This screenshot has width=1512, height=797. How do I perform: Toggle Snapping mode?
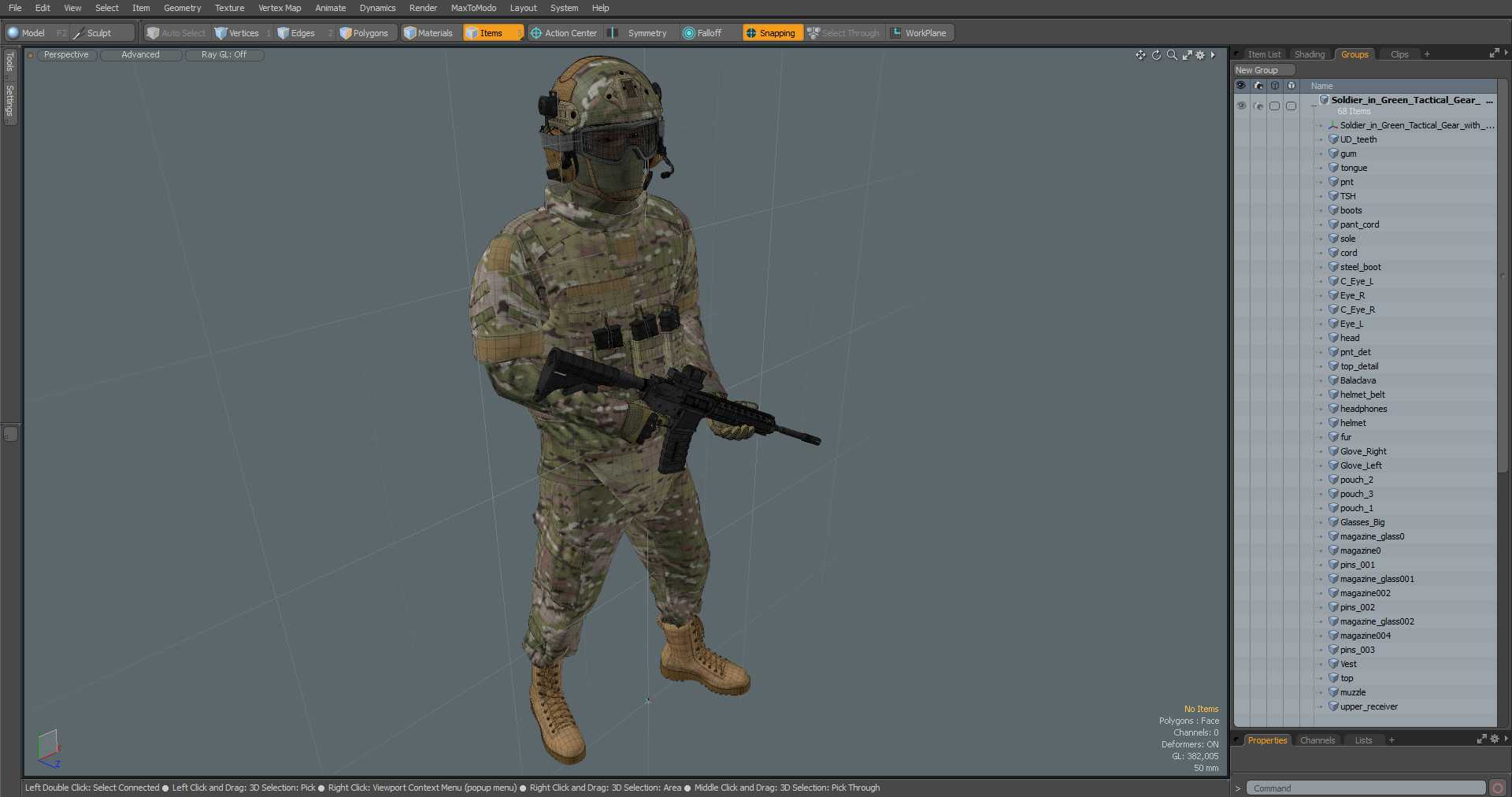[x=772, y=33]
